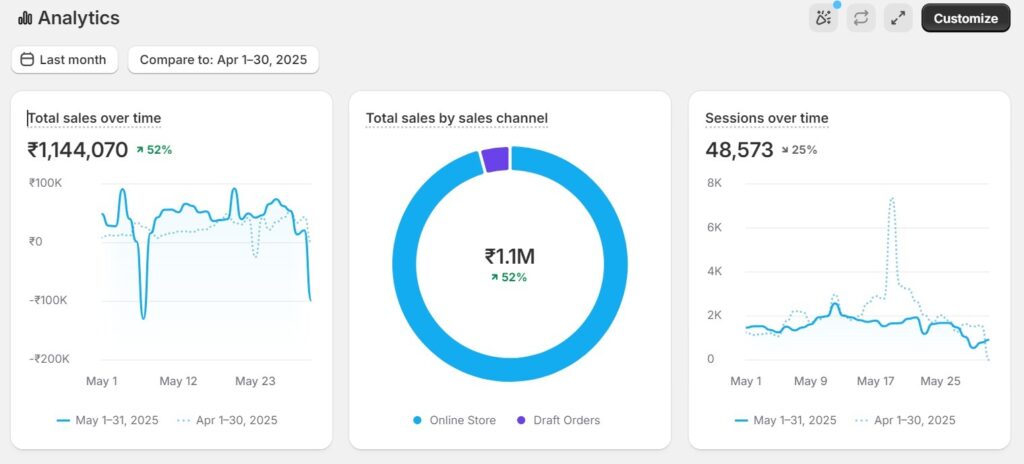Click the party popper what's new icon
The height and width of the screenshot is (464, 1024).
(823, 18)
